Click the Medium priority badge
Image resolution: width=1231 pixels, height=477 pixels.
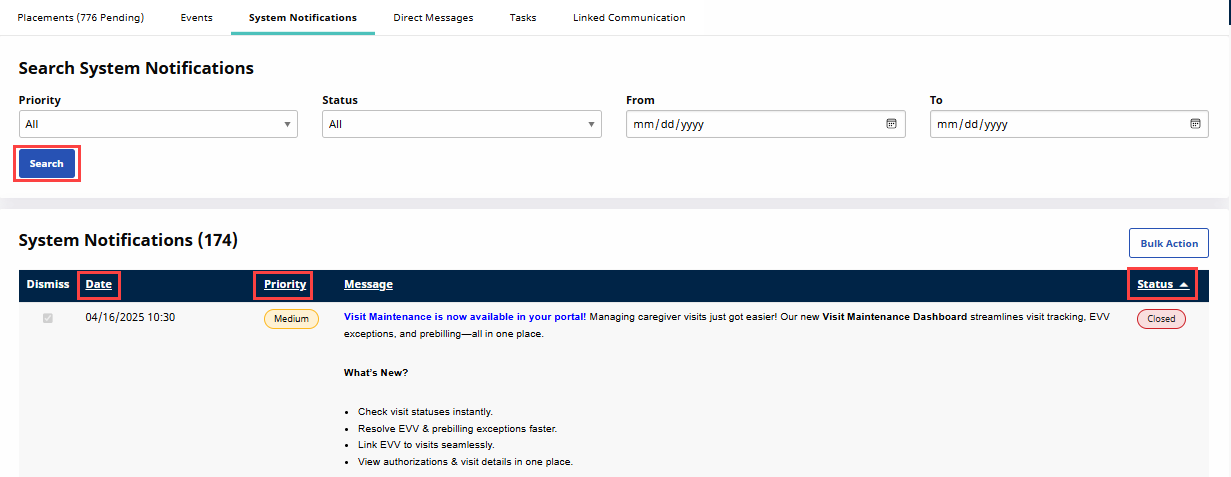tap(291, 319)
